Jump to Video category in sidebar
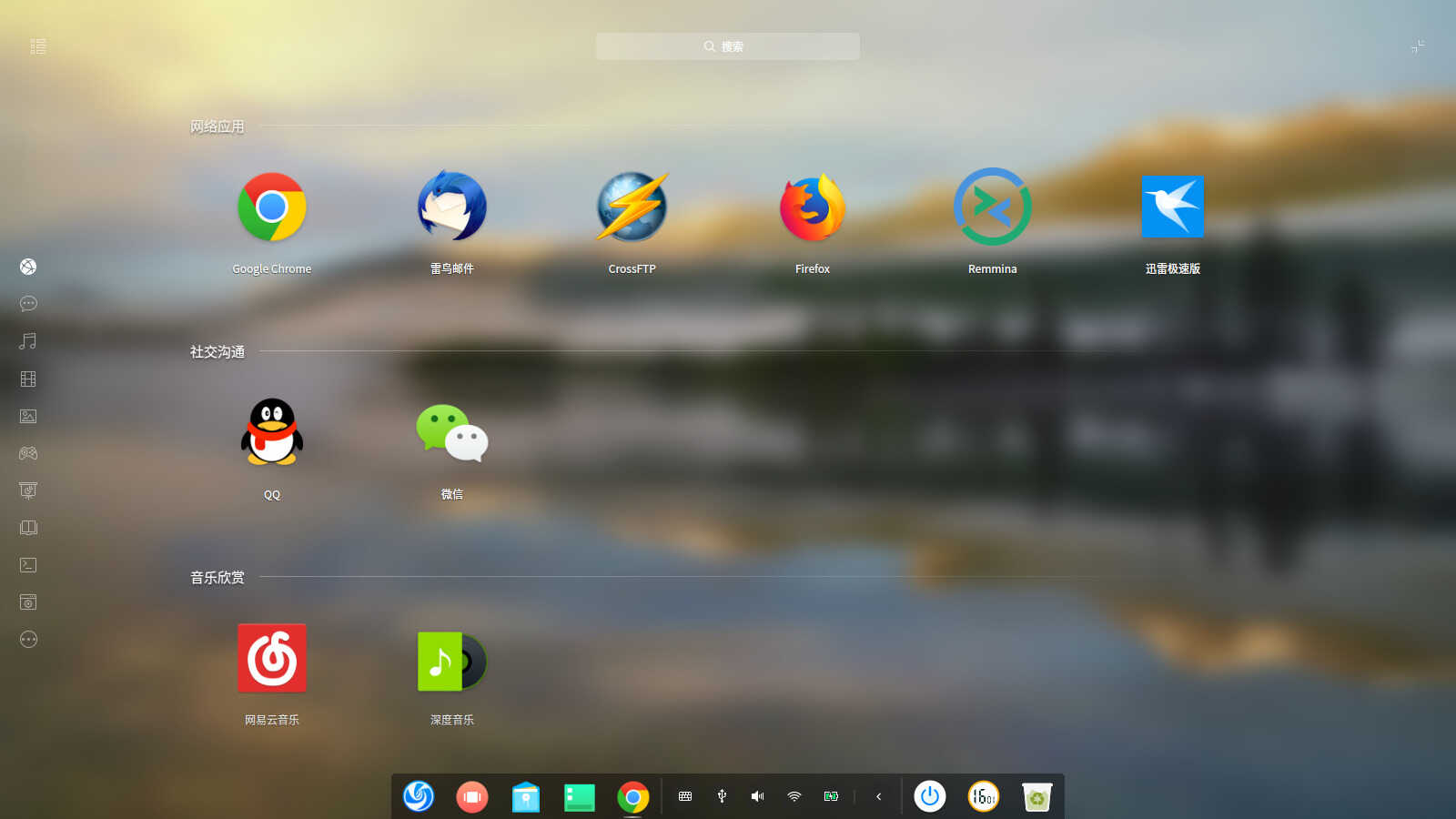Viewport: 1456px width, 819px height. pos(28,379)
